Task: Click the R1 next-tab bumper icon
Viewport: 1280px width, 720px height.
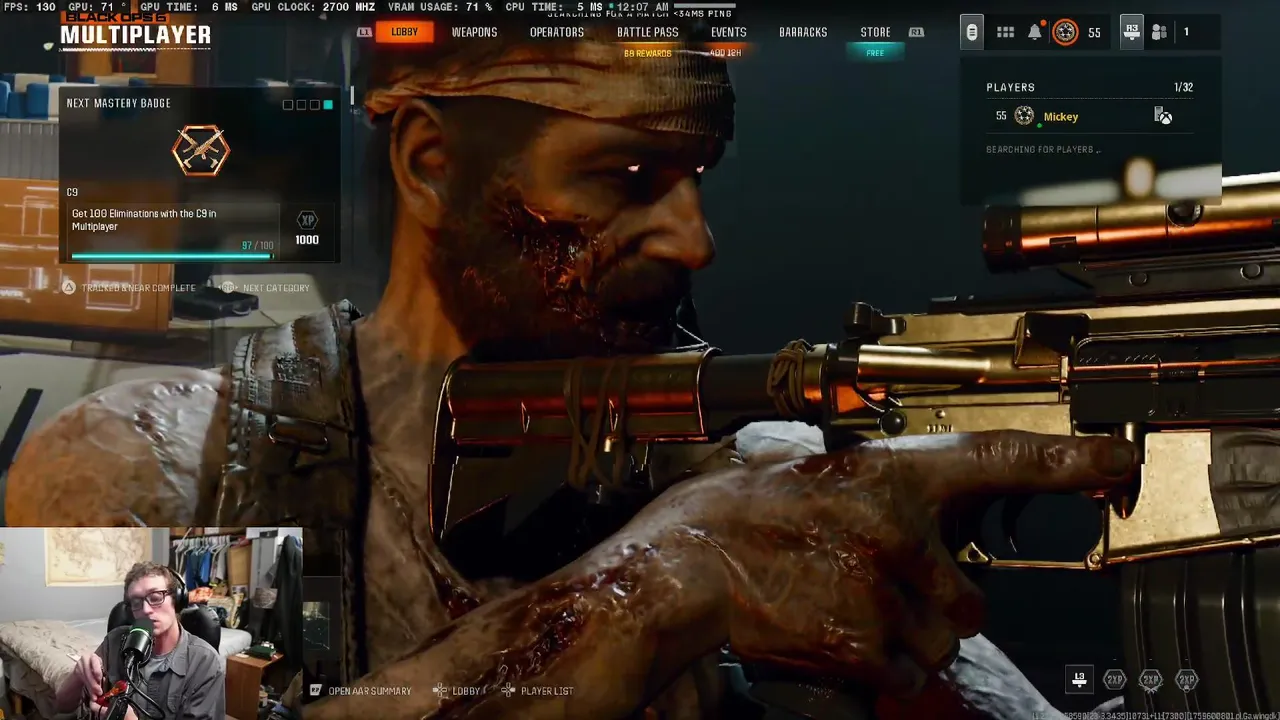Action: click(916, 32)
